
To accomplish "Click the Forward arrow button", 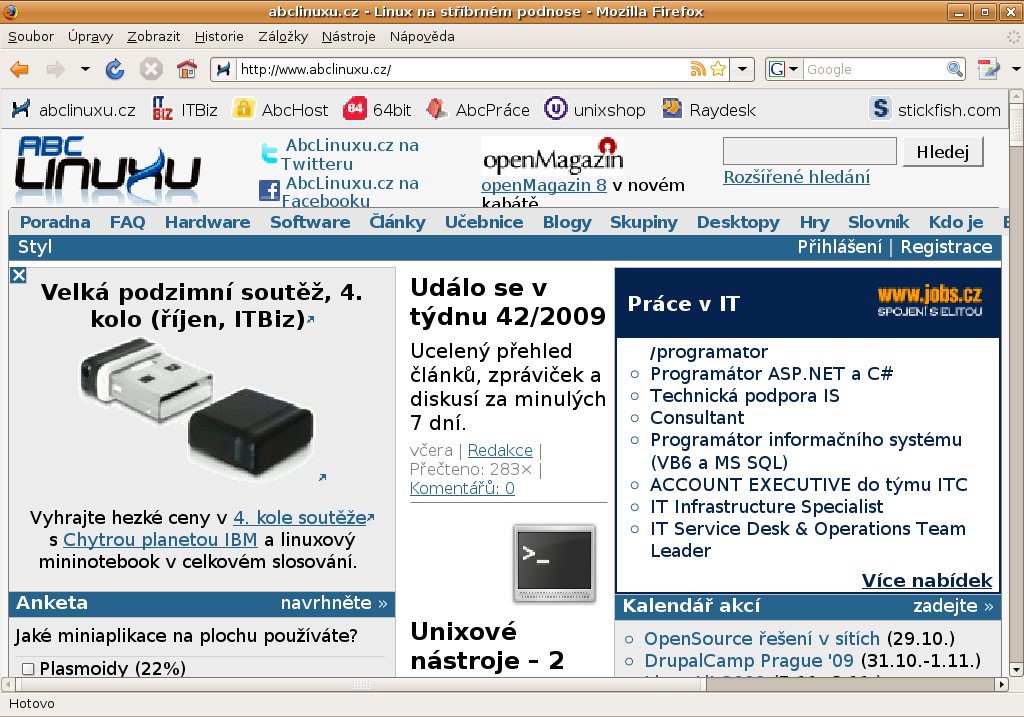I will click(55, 69).
